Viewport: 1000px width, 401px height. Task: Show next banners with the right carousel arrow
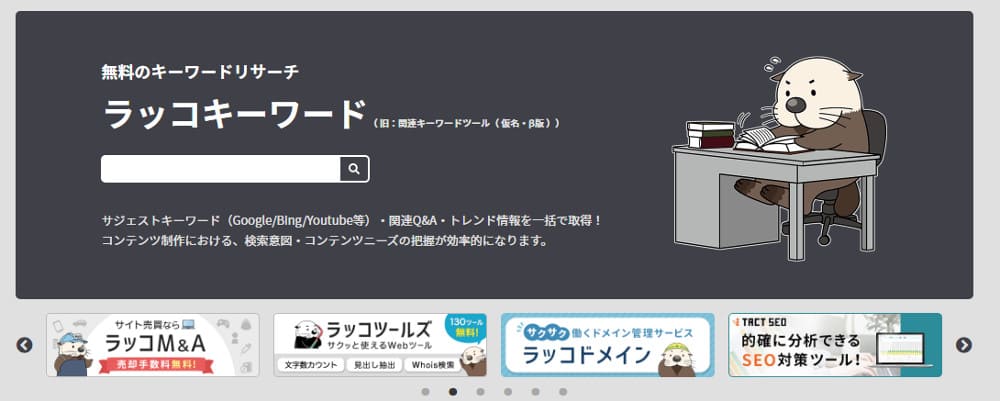coord(964,345)
